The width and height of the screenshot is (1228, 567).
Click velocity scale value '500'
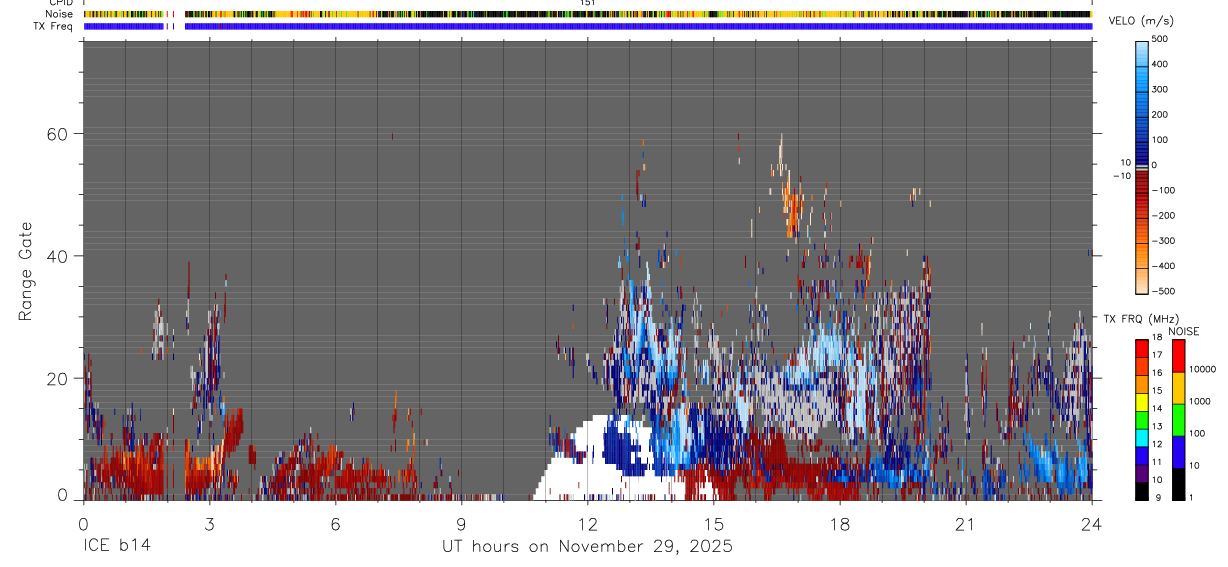[x=1160, y=39]
